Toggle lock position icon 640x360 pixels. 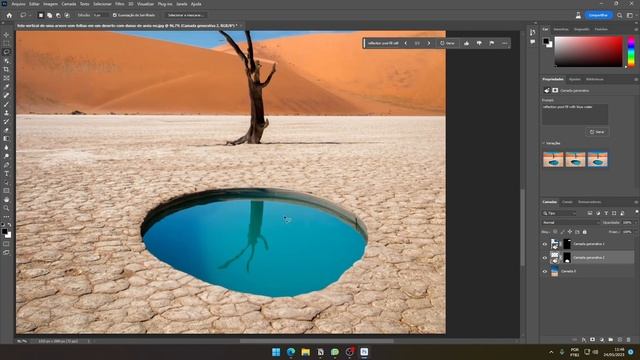pos(570,232)
